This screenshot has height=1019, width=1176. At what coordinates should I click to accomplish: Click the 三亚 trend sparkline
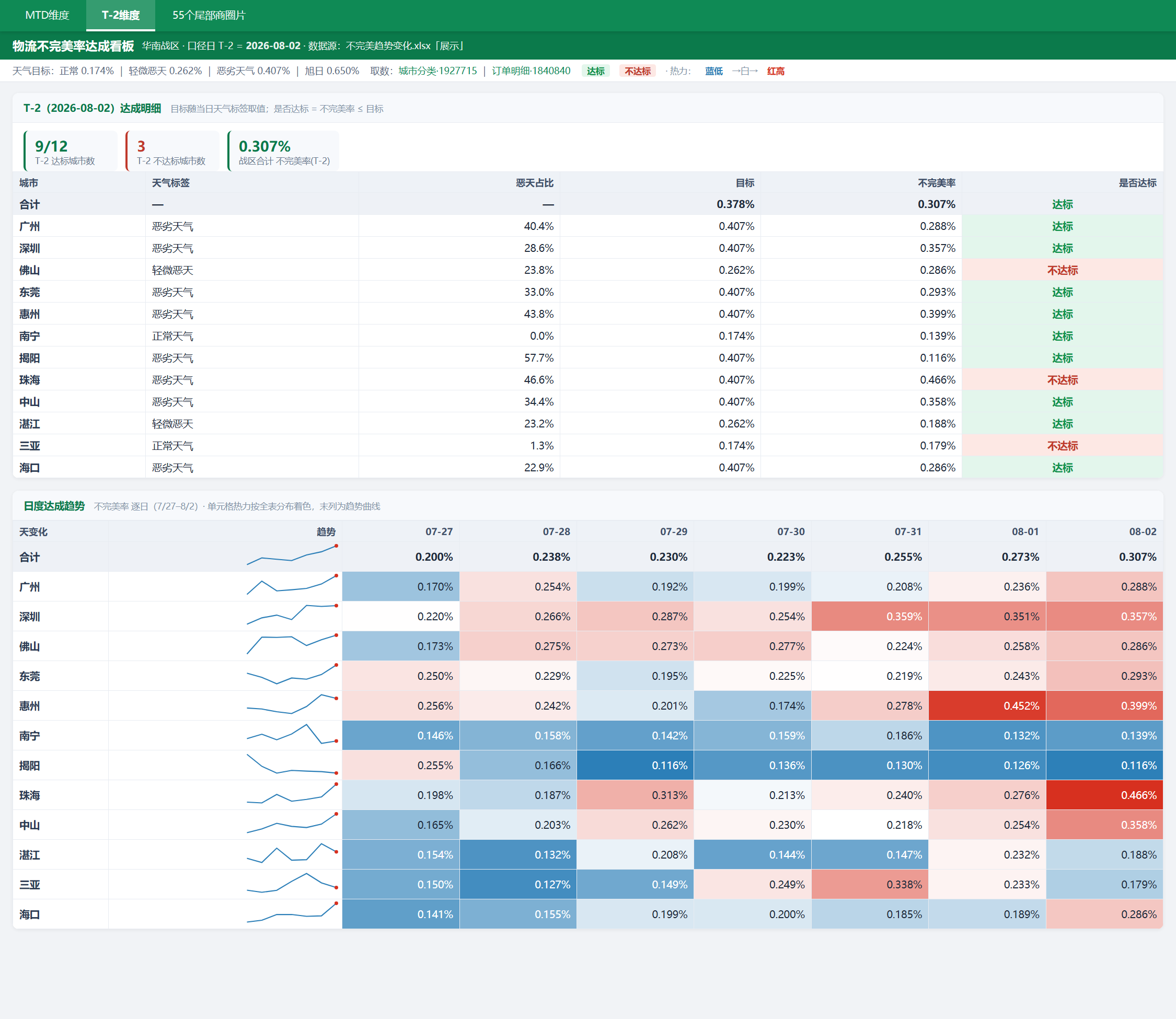292,883
